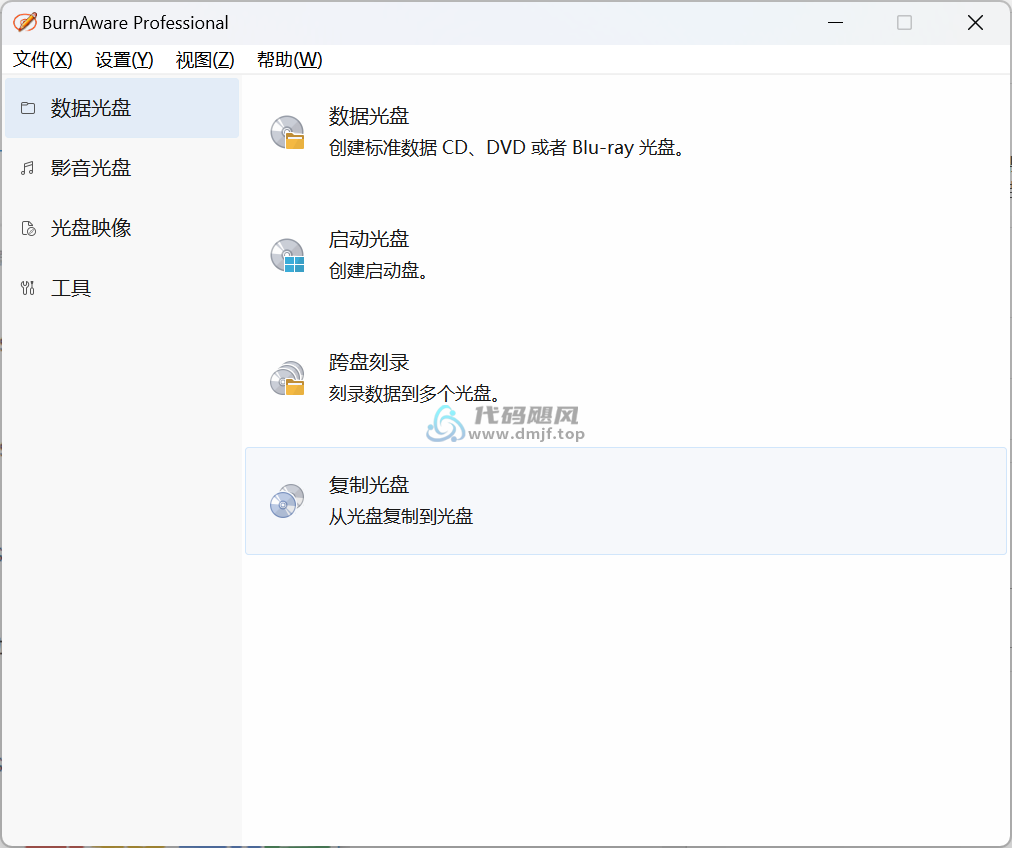Viewport: 1012px width, 848px height.
Task: Launch 复制光盘 task title
Action: [x=369, y=485]
